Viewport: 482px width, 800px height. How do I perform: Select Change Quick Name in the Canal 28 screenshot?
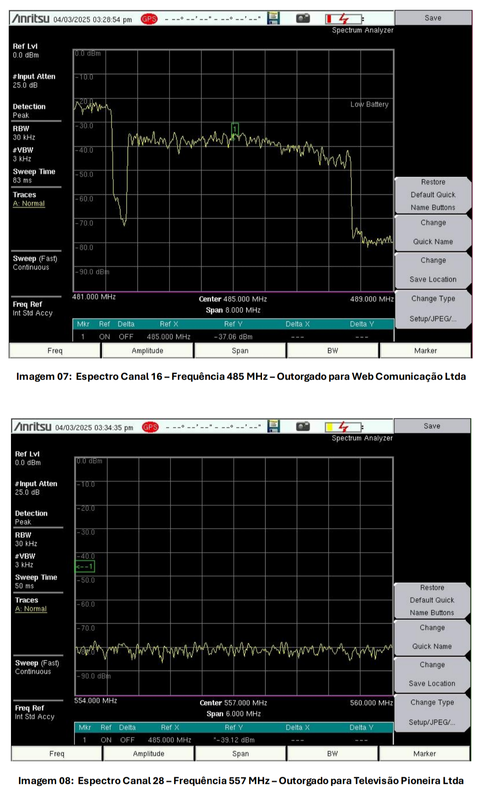coord(432,637)
